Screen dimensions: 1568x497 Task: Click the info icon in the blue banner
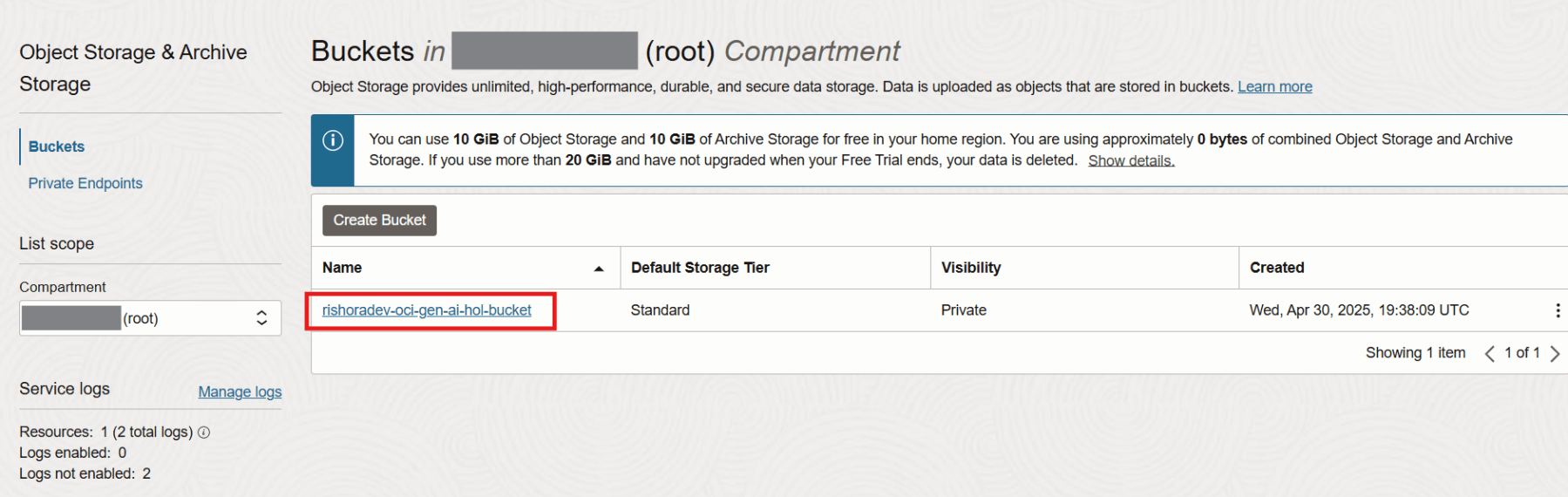click(x=333, y=140)
